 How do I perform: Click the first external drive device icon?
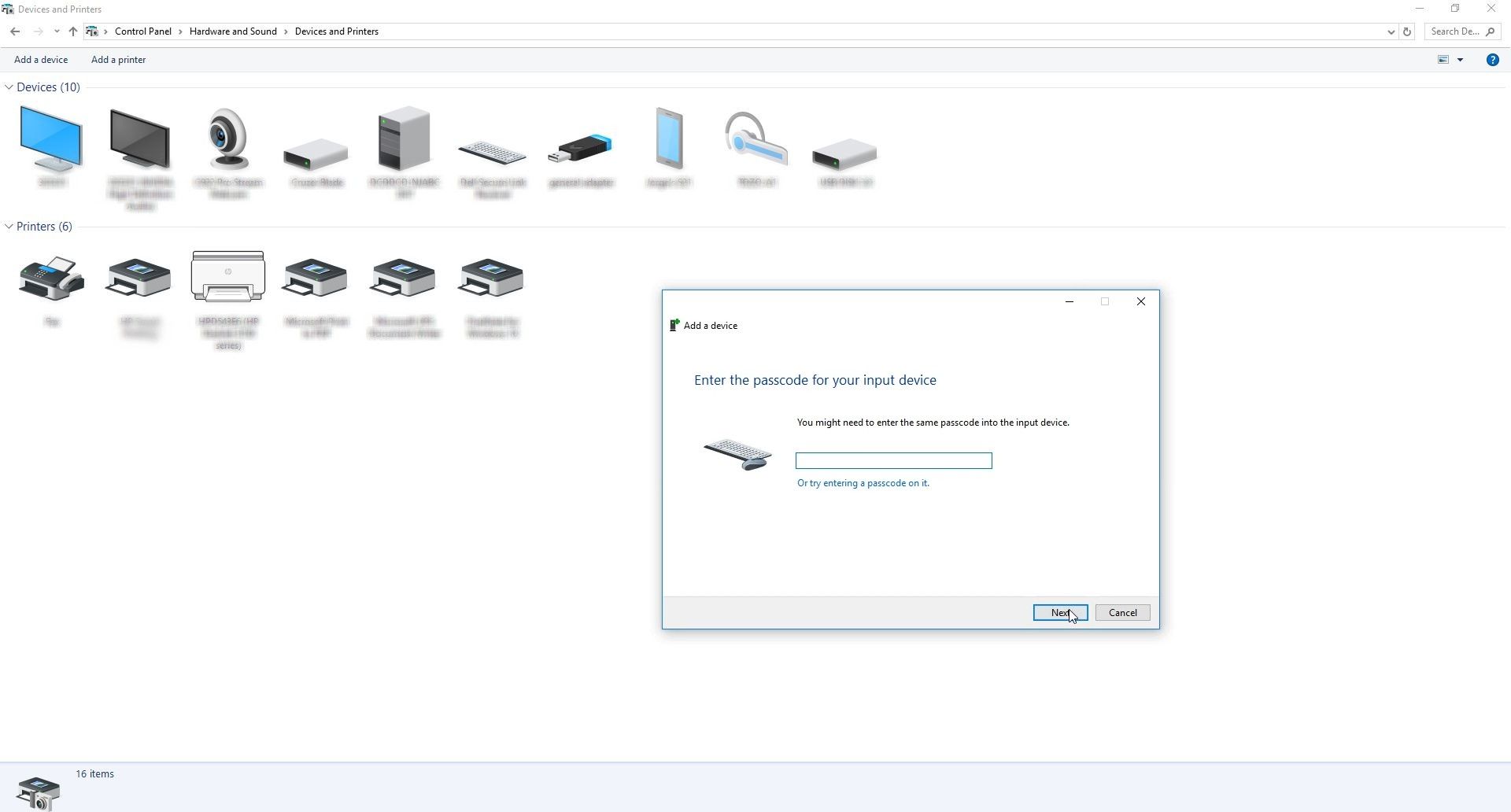coord(316,154)
